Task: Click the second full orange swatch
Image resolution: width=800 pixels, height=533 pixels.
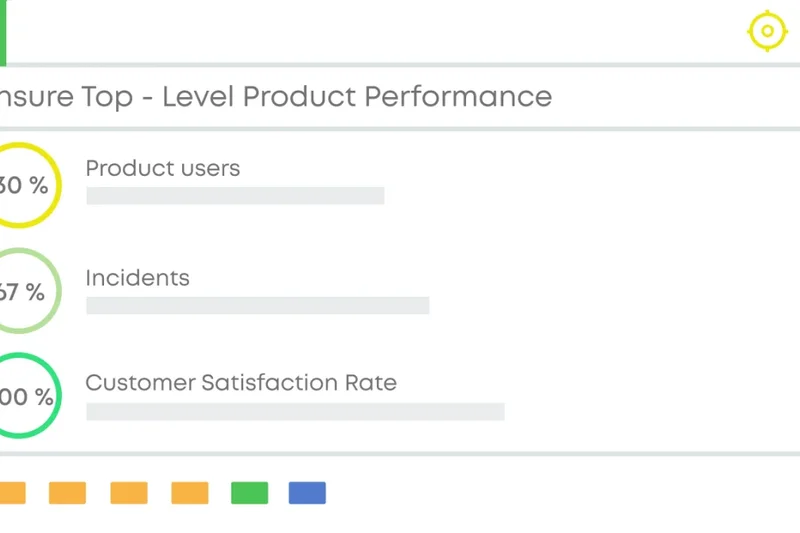Action: [129, 493]
